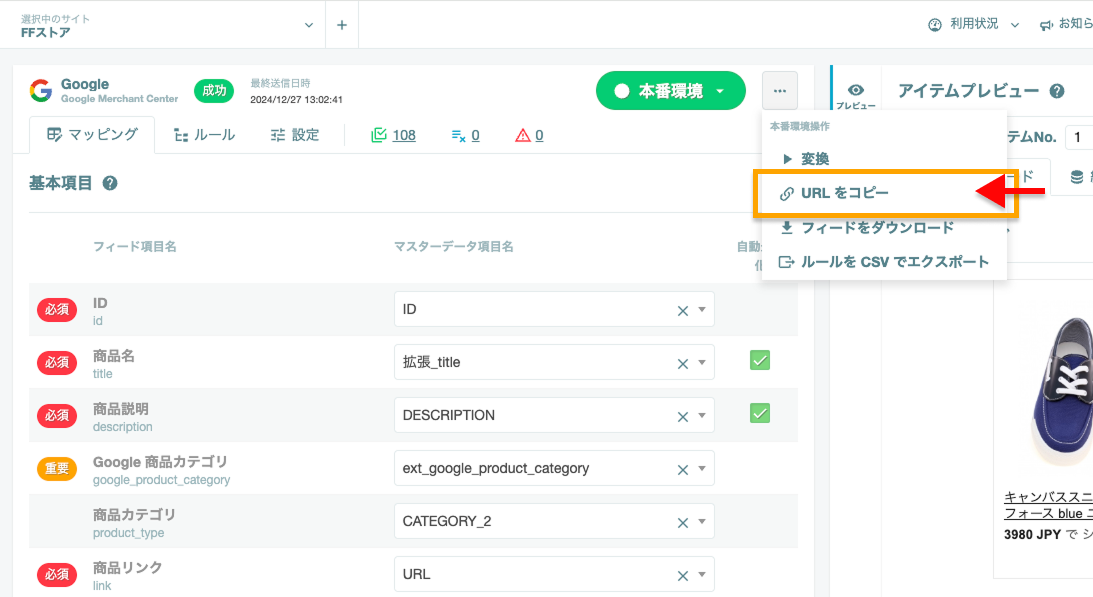Screen dimensions: 1093x597
Task: Clear the URL field selection
Action: pos(682,575)
